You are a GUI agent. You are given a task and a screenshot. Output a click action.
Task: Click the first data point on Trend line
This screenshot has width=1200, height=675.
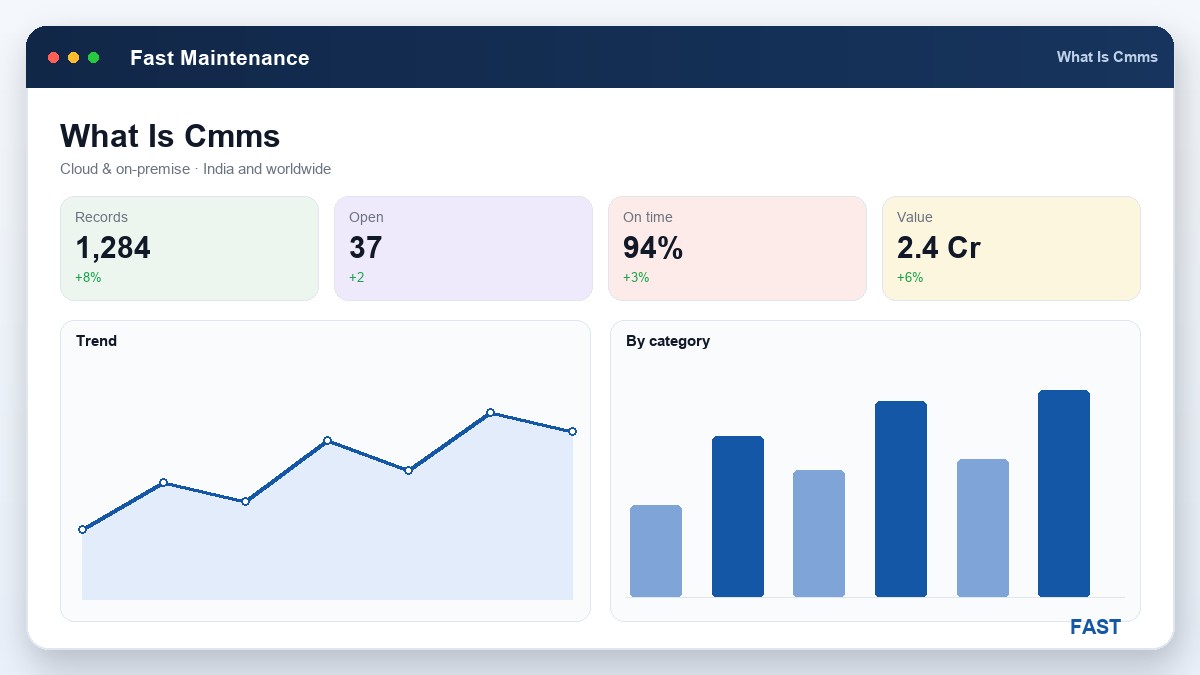point(82,529)
